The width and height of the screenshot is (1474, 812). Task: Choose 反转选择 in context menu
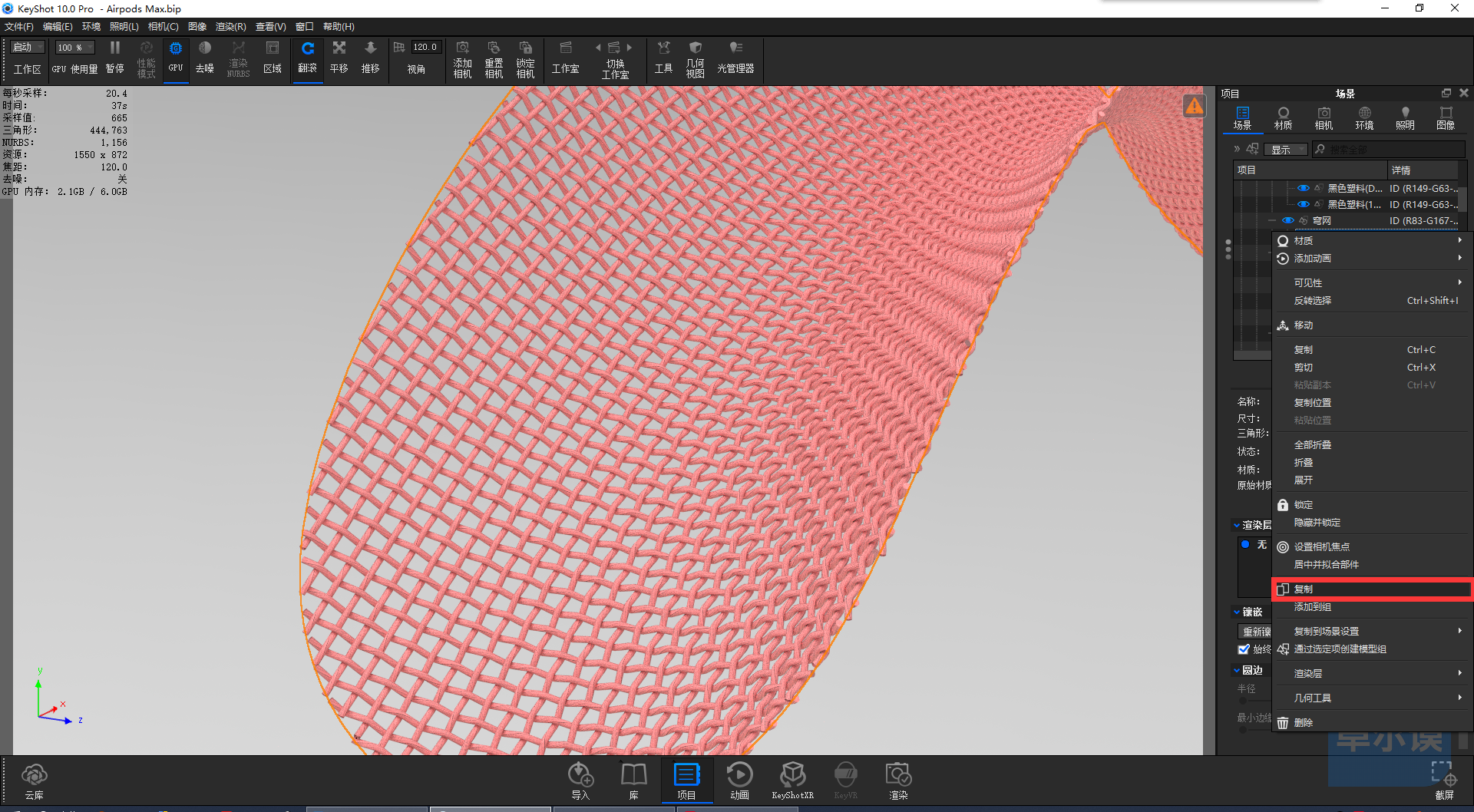pos(1372,301)
